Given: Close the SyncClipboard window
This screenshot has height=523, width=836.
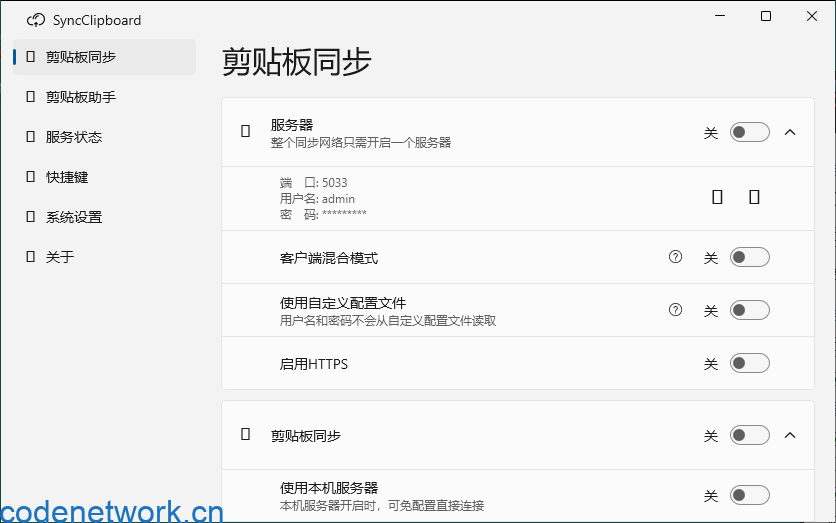Looking at the screenshot, I should tap(811, 16).
